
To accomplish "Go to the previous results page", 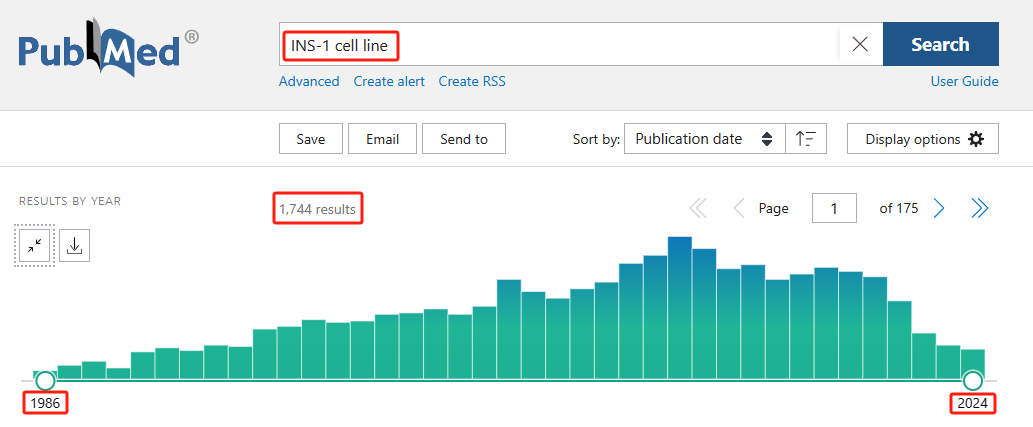I will tap(739, 209).
